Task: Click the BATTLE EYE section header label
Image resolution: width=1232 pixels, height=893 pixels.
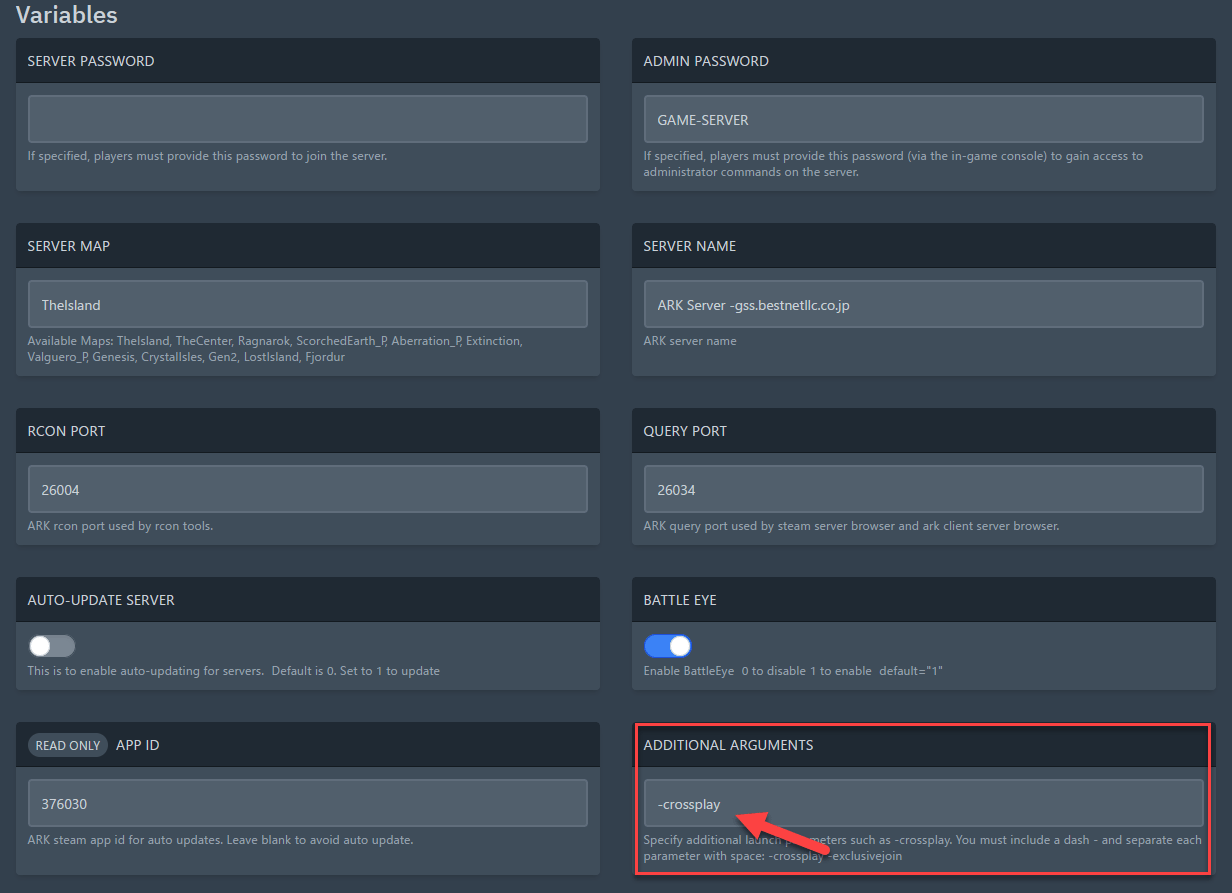Action: tap(680, 600)
